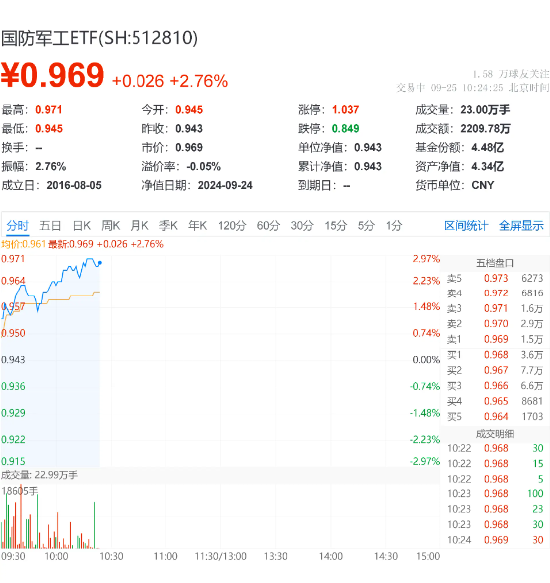Click the latest price dot on the intraday line

100,263
